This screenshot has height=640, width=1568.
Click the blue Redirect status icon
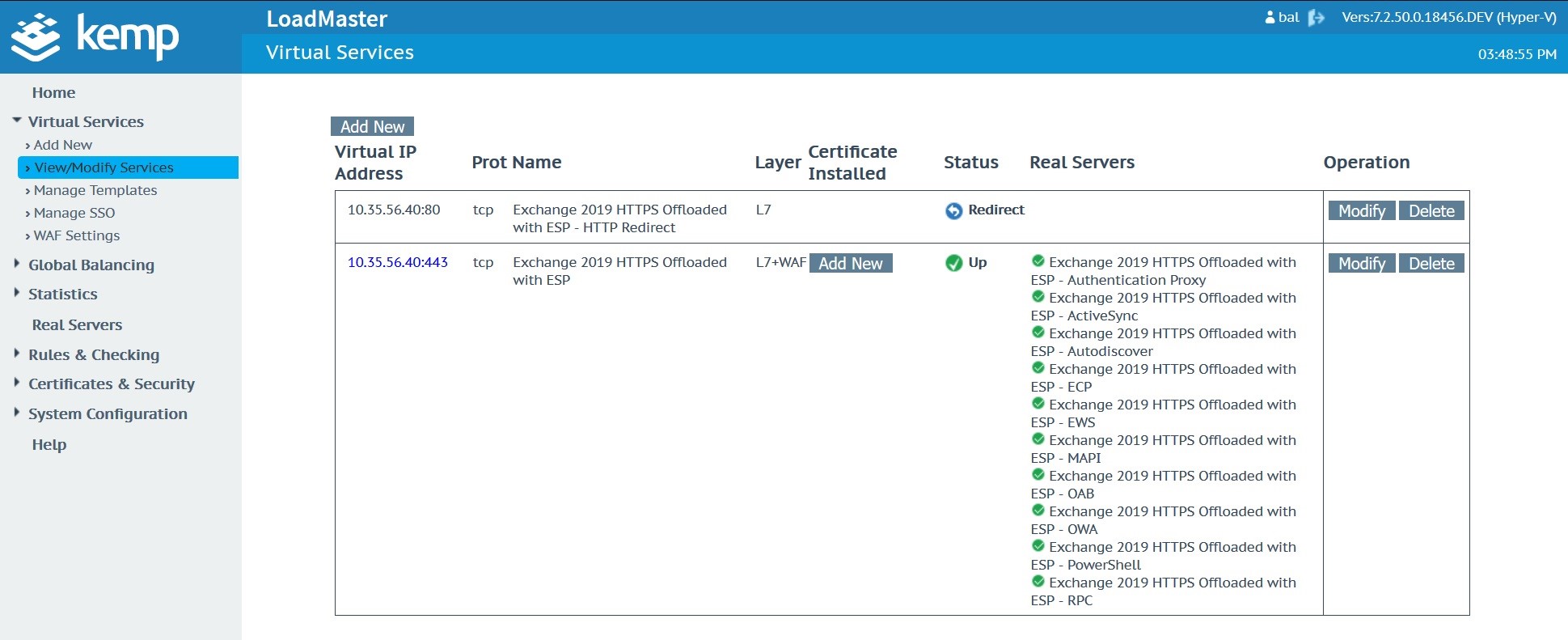point(954,211)
